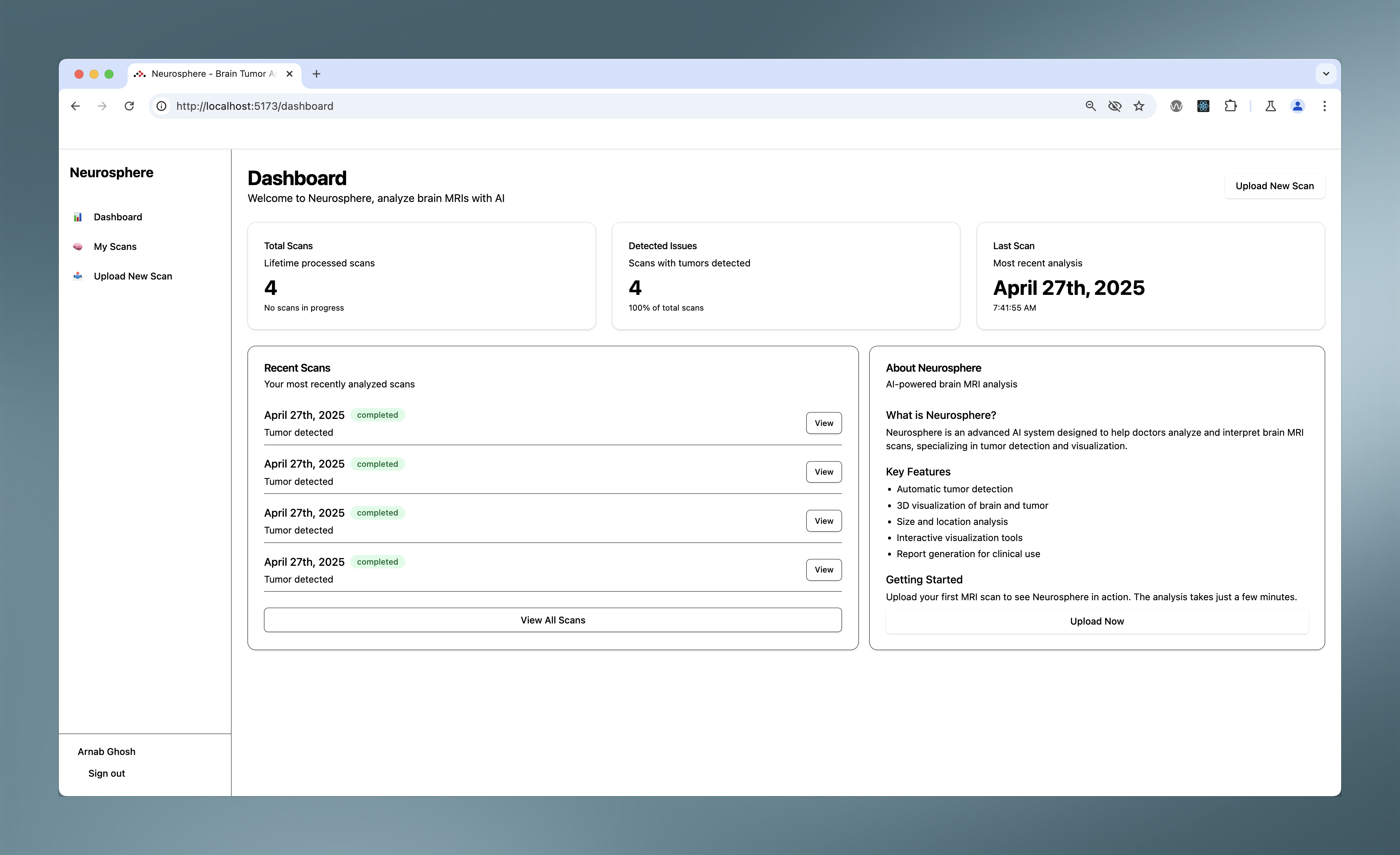
Task: Open the Chrome Labs flask icon
Action: pos(1270,106)
